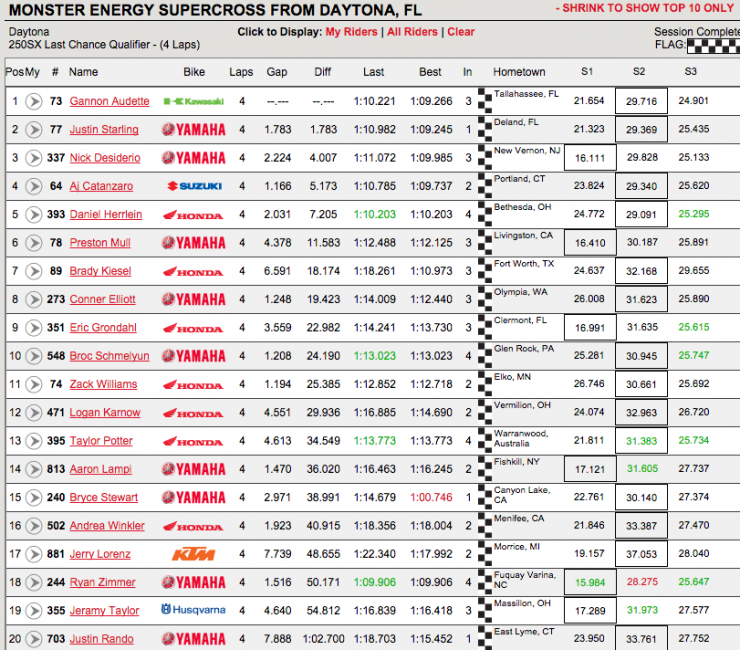This screenshot has width=740, height=650.
Task: Toggle My Rider circle for Brady Kiesel
Action: (x=33, y=271)
